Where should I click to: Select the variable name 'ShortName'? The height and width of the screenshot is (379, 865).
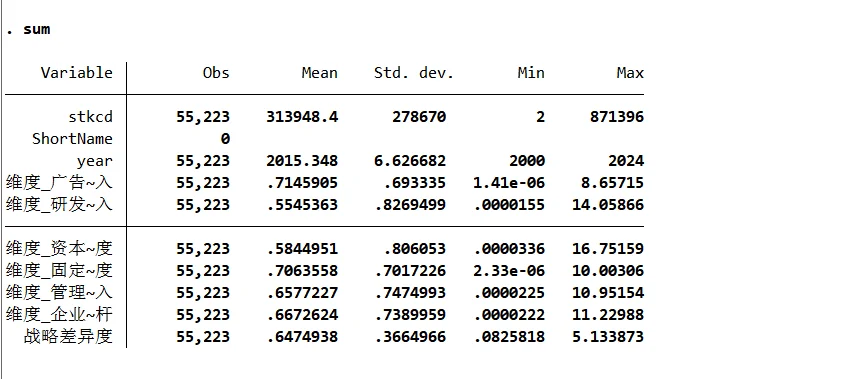(72, 139)
